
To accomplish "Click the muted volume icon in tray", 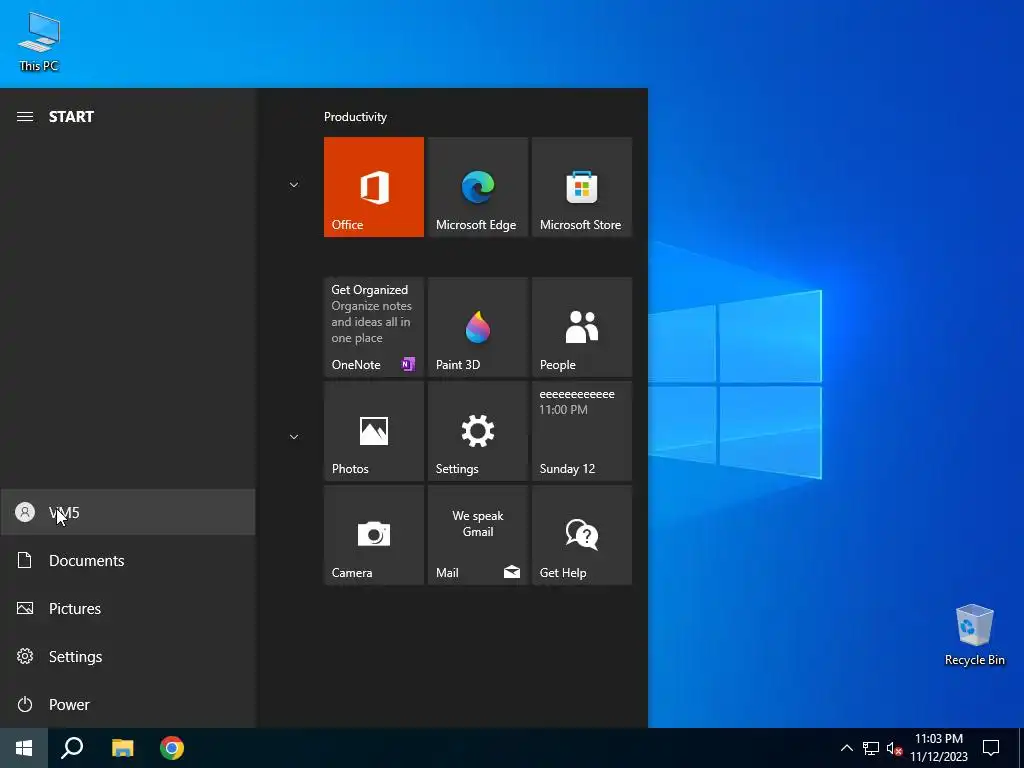I will pyautogui.click(x=894, y=748).
